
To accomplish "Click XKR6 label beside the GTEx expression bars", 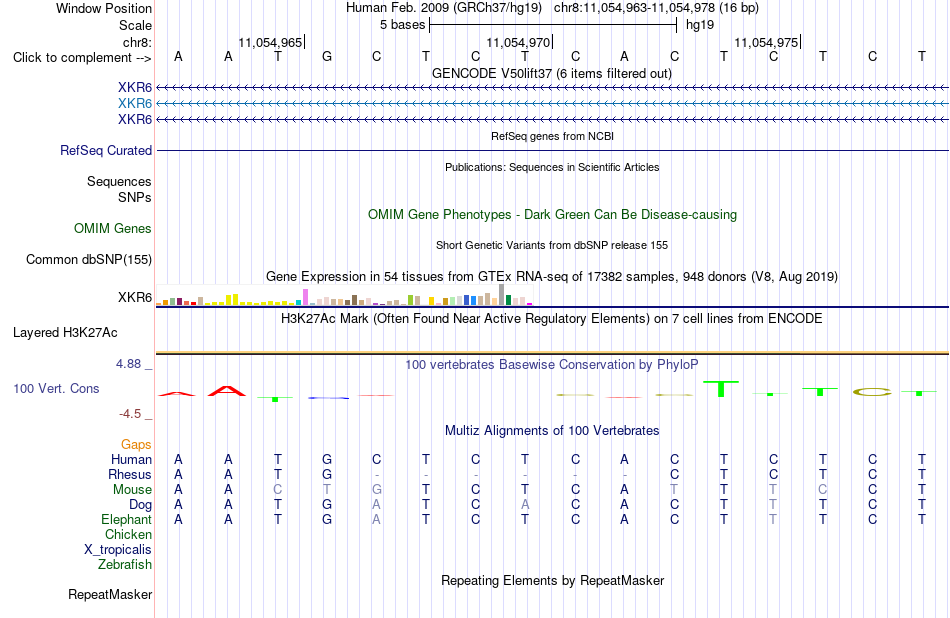I will pos(135,297).
